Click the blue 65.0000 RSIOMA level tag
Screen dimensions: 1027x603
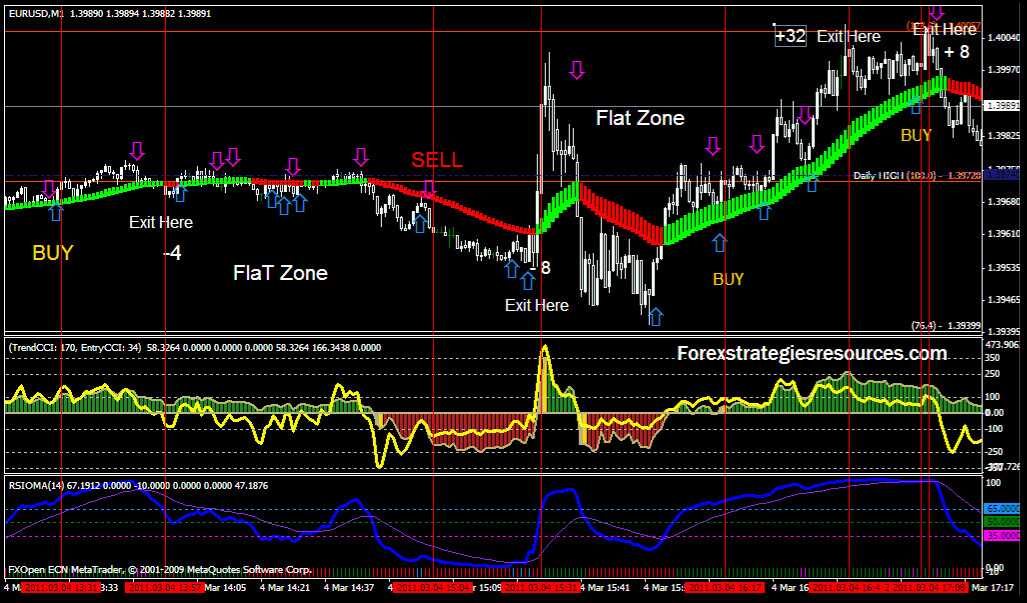1003,508
